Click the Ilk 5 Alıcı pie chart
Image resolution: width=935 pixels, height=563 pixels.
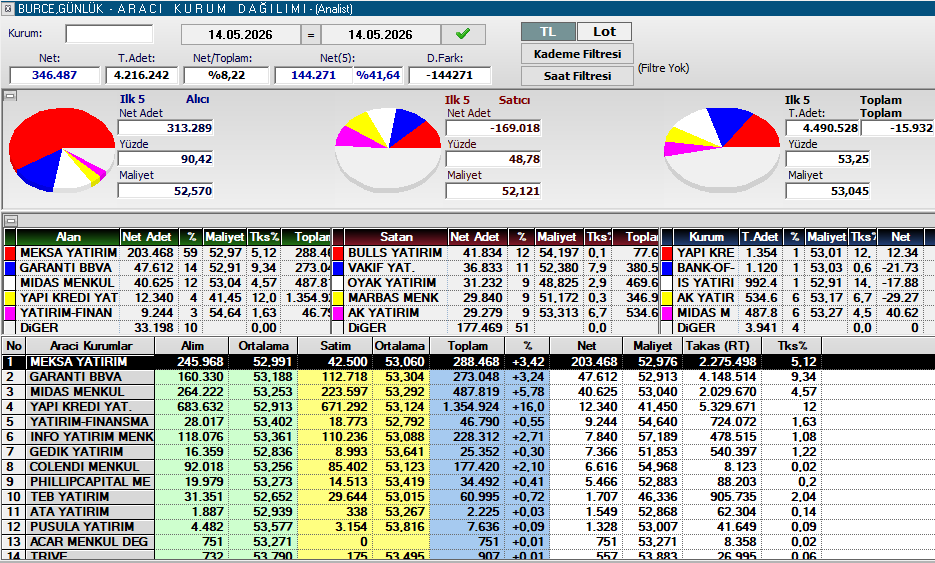[62, 150]
